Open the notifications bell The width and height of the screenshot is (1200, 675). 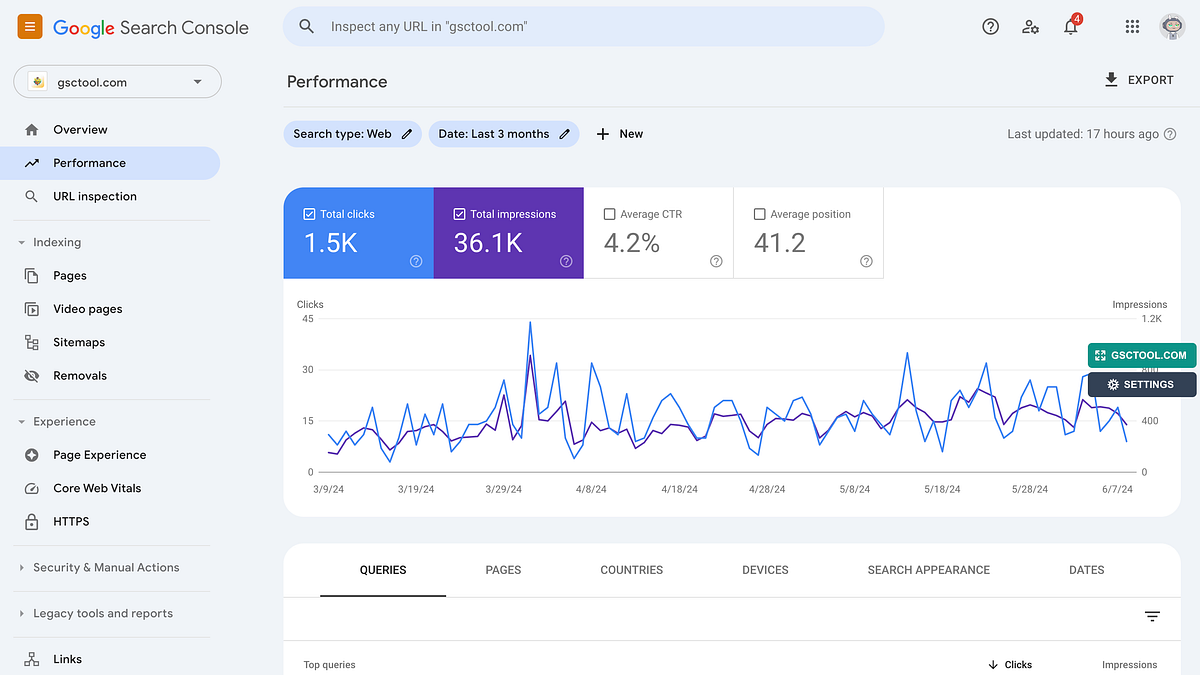(x=1070, y=27)
